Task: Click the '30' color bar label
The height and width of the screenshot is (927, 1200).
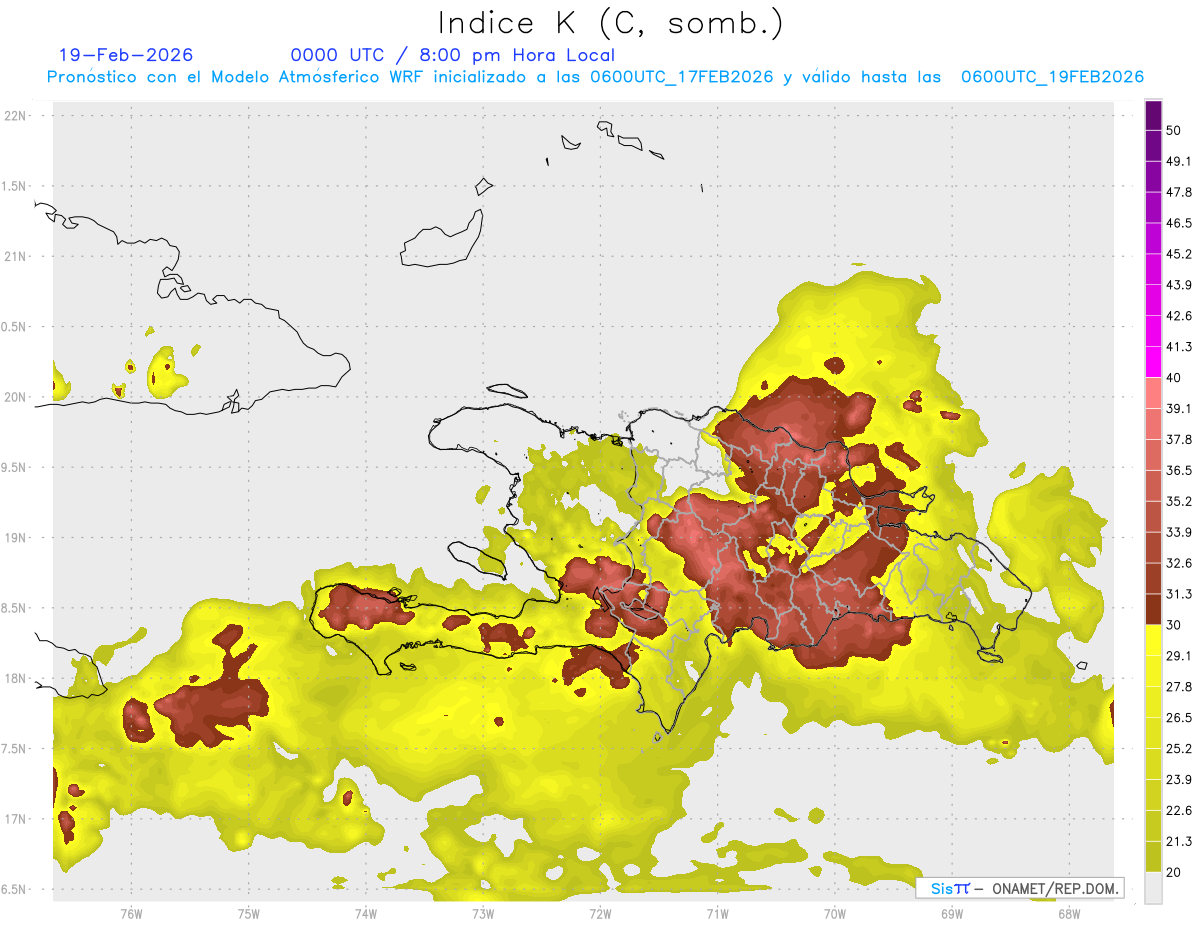Action: click(x=1175, y=625)
